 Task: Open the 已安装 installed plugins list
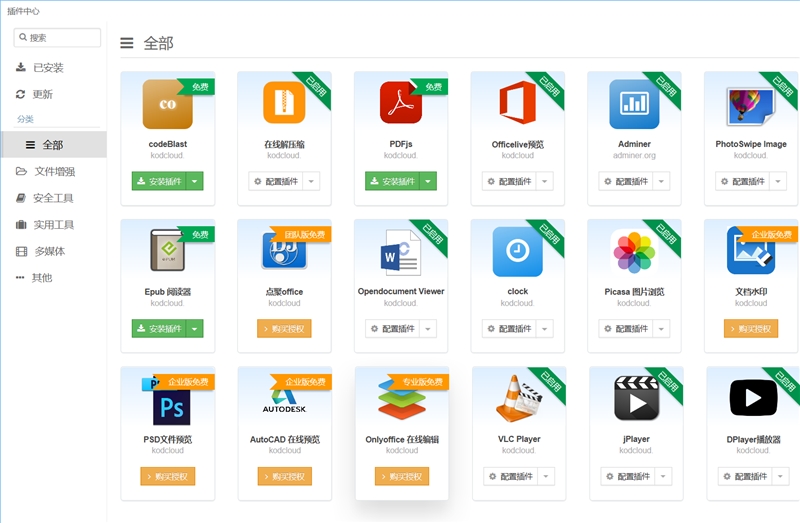[x=54, y=67]
